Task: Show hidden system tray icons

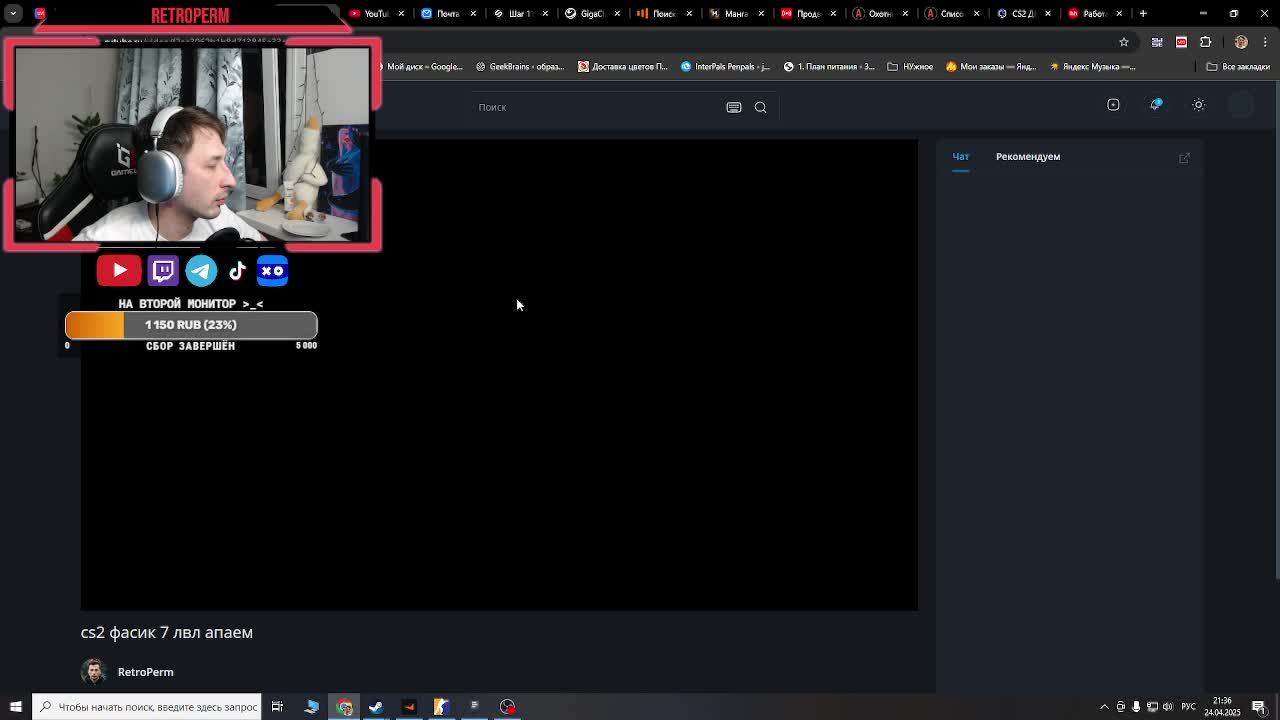Action: tap(1104, 707)
